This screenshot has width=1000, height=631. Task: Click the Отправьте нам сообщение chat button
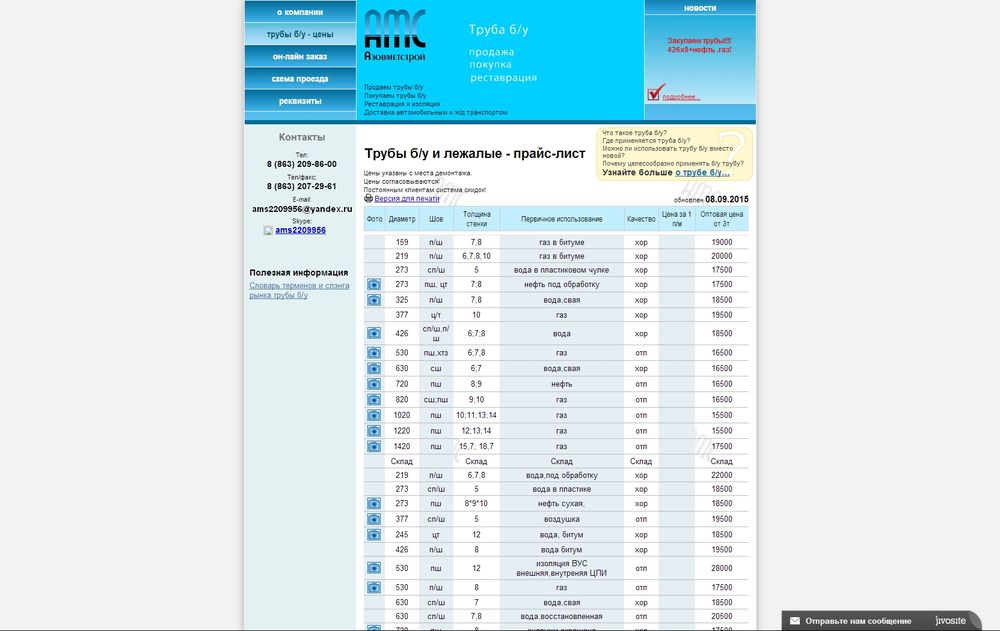858,621
